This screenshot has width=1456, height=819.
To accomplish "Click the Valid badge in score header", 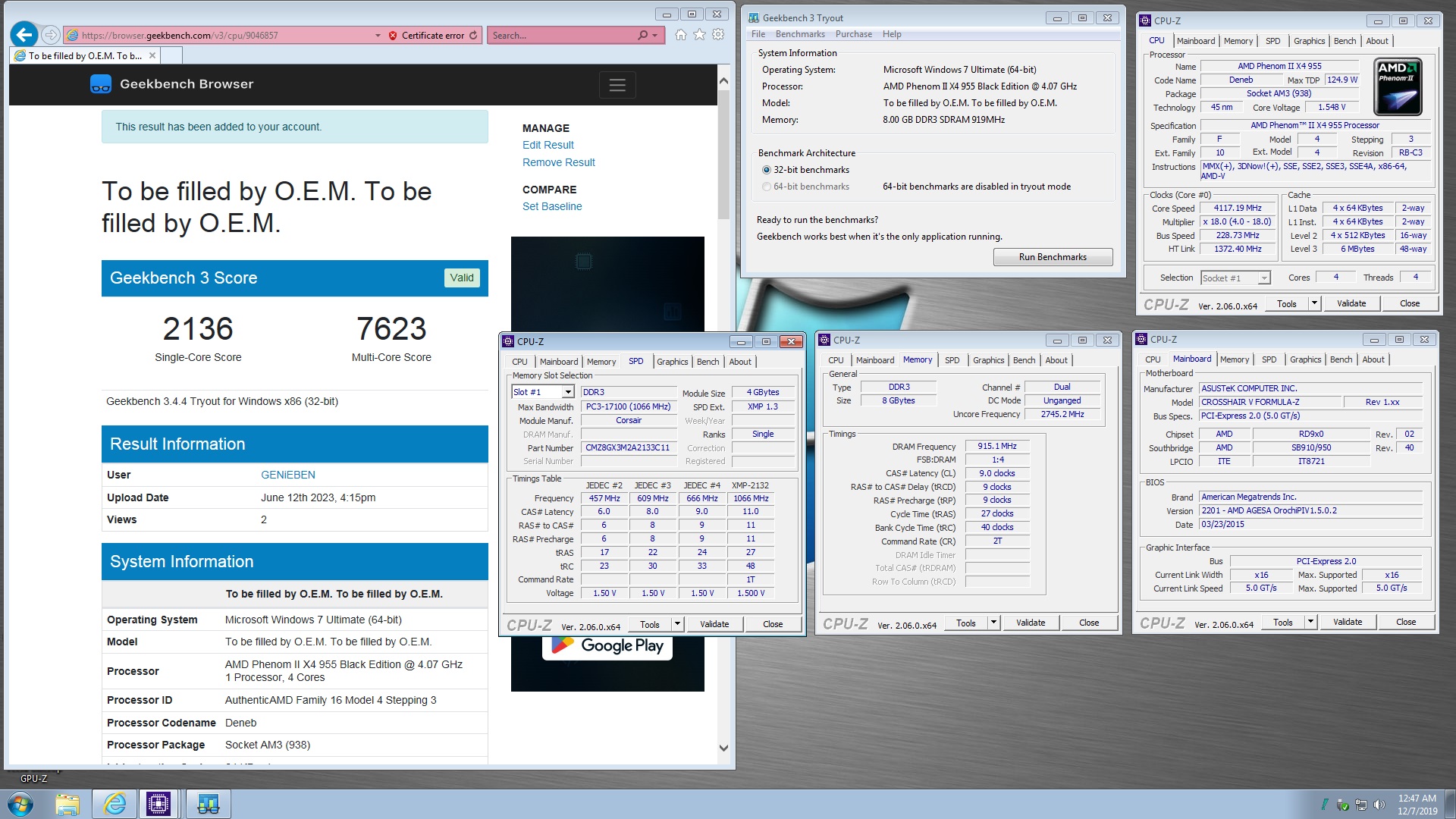I will 461,278.
